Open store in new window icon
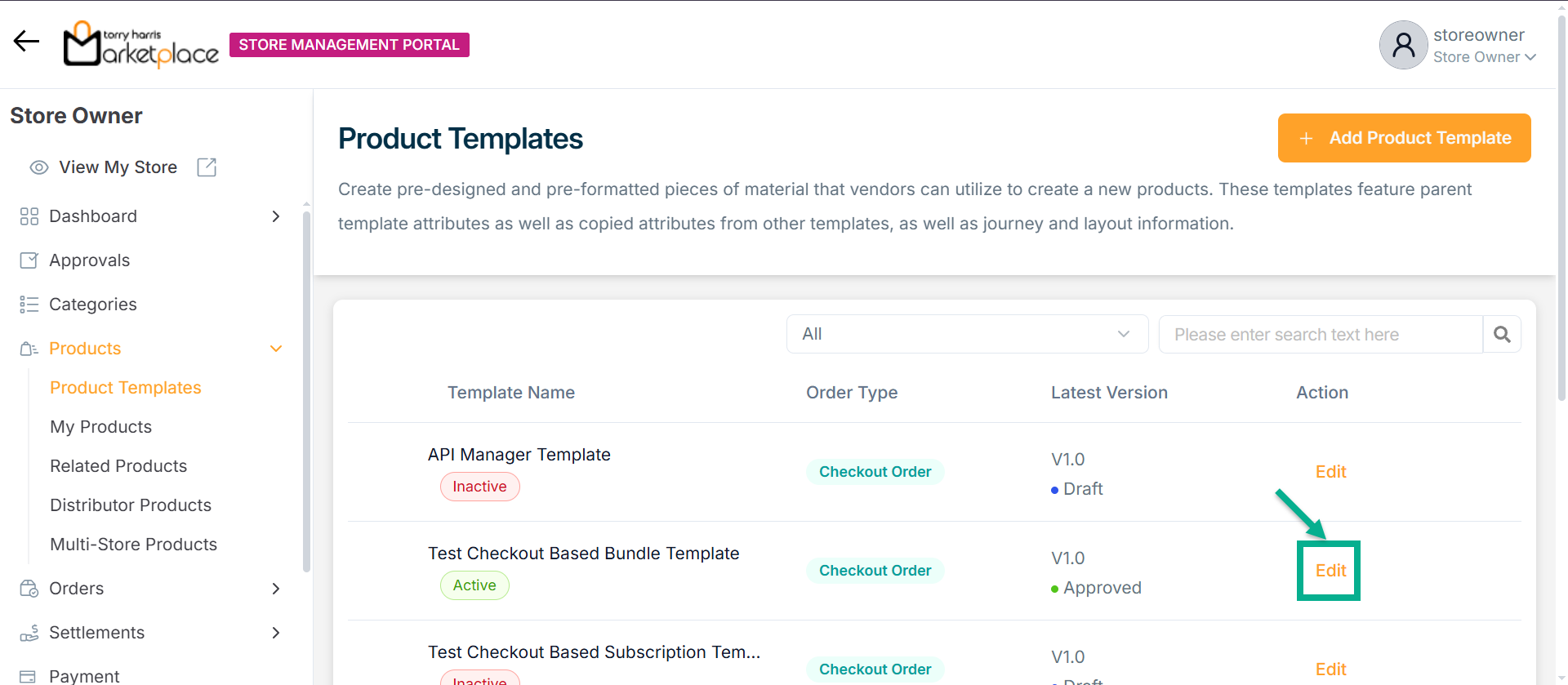Screen dimensions: 1568x685 point(207,167)
